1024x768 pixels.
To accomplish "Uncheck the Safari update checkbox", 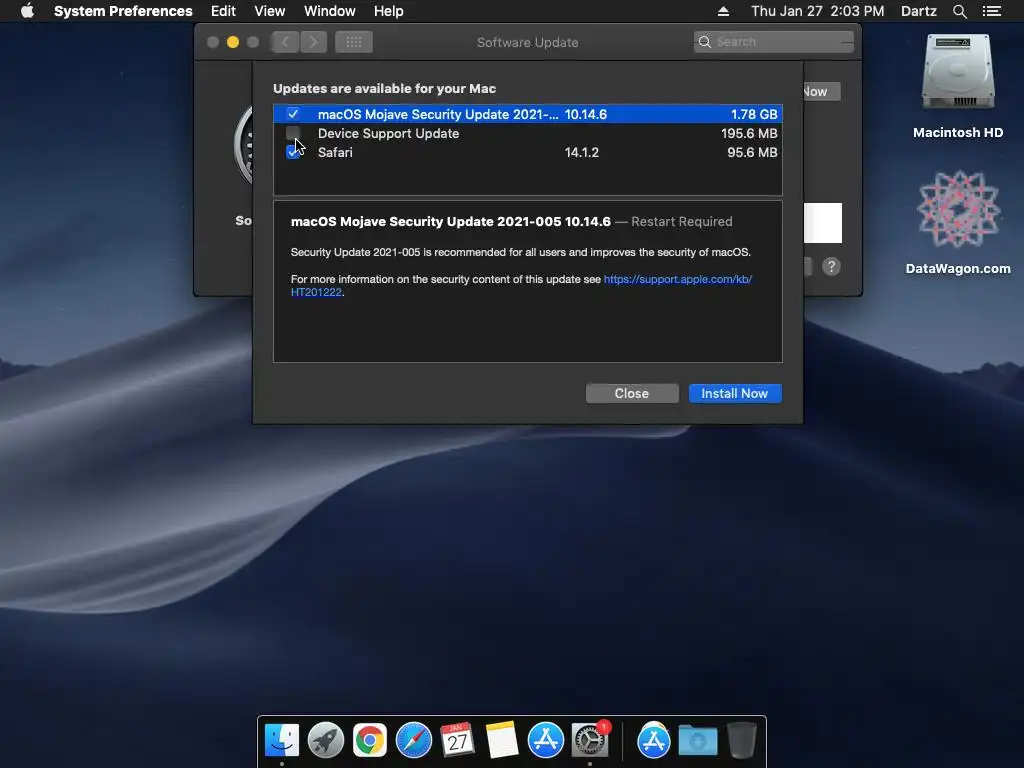I will pyautogui.click(x=293, y=152).
